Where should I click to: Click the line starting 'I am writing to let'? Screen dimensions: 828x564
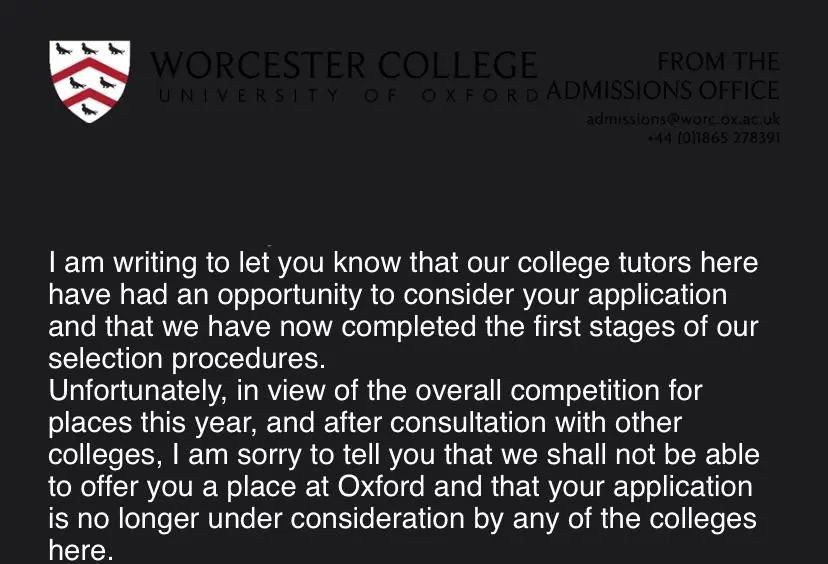(403, 263)
